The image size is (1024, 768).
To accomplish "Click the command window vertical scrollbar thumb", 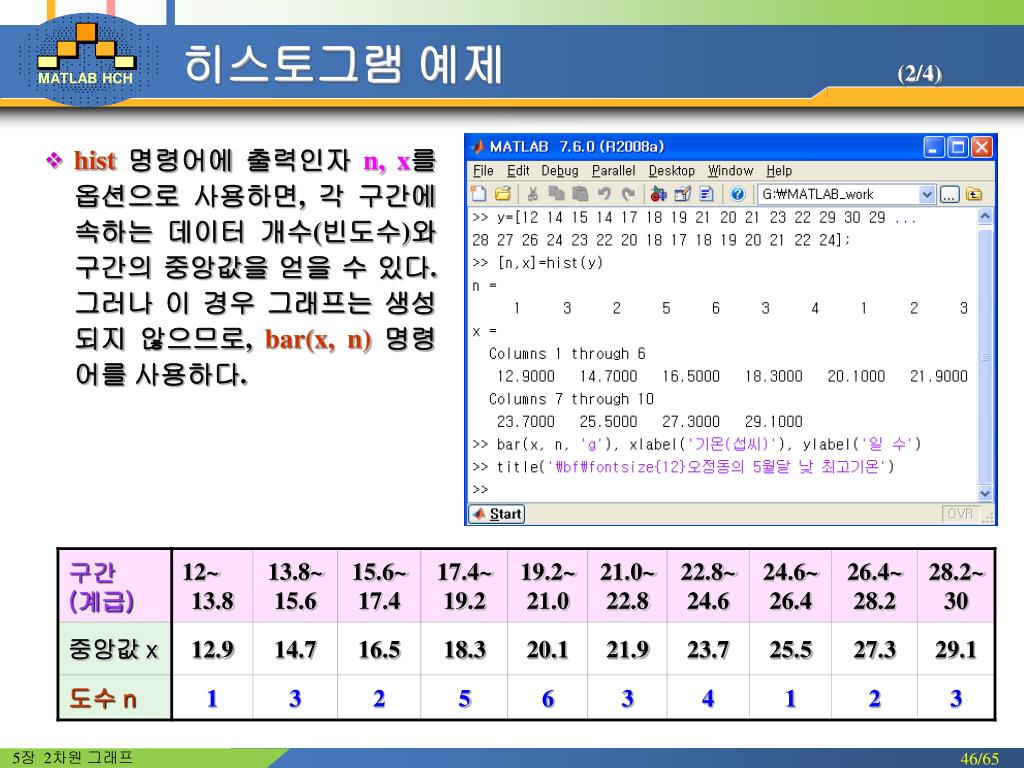I will (x=985, y=357).
